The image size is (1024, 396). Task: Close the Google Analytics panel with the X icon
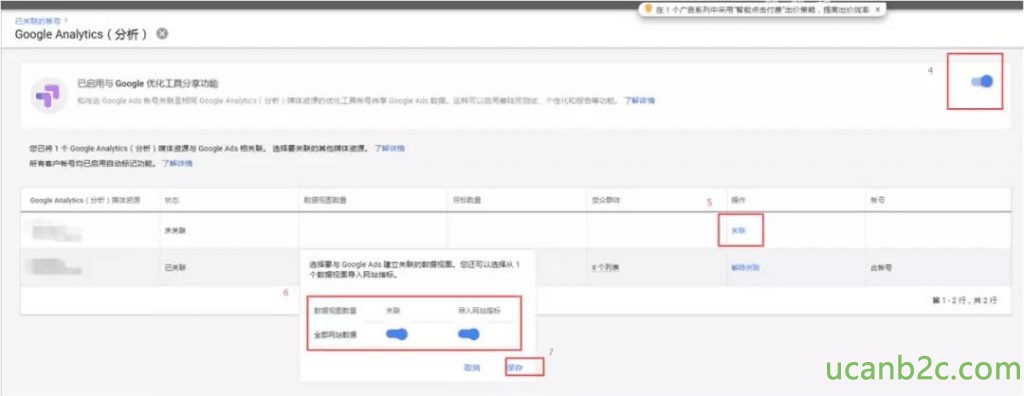(x=163, y=33)
